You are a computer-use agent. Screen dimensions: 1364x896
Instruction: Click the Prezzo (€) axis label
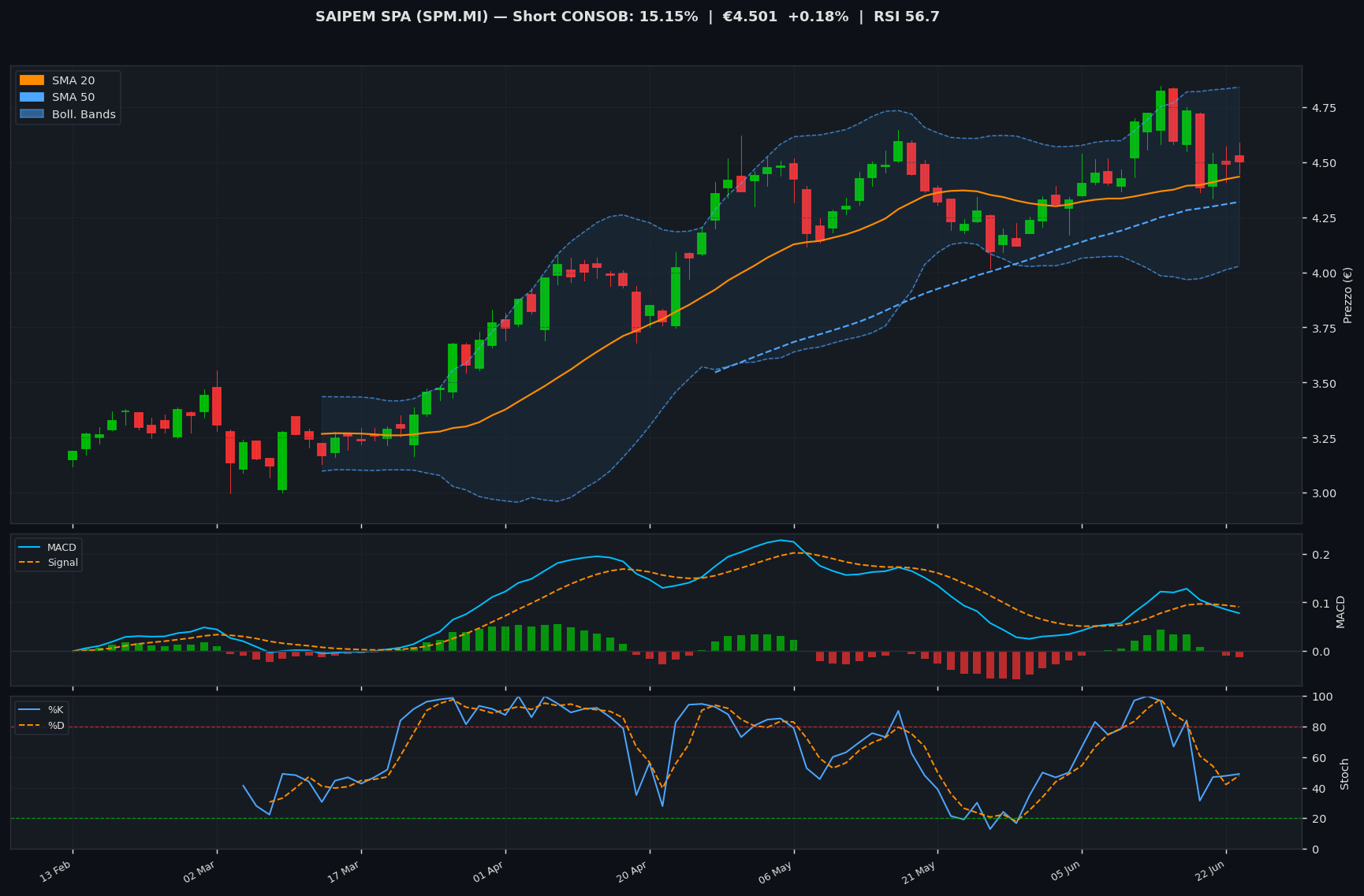(x=1347, y=295)
